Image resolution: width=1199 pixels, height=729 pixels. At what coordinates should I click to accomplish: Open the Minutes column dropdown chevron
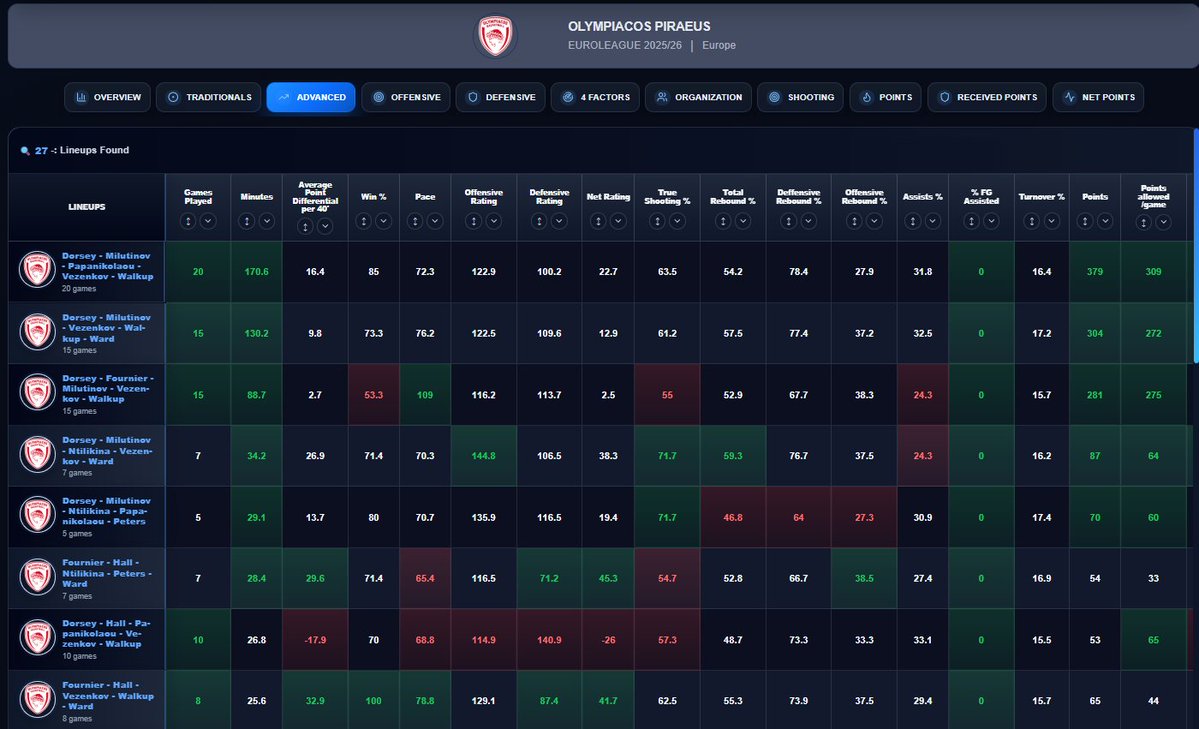point(266,221)
